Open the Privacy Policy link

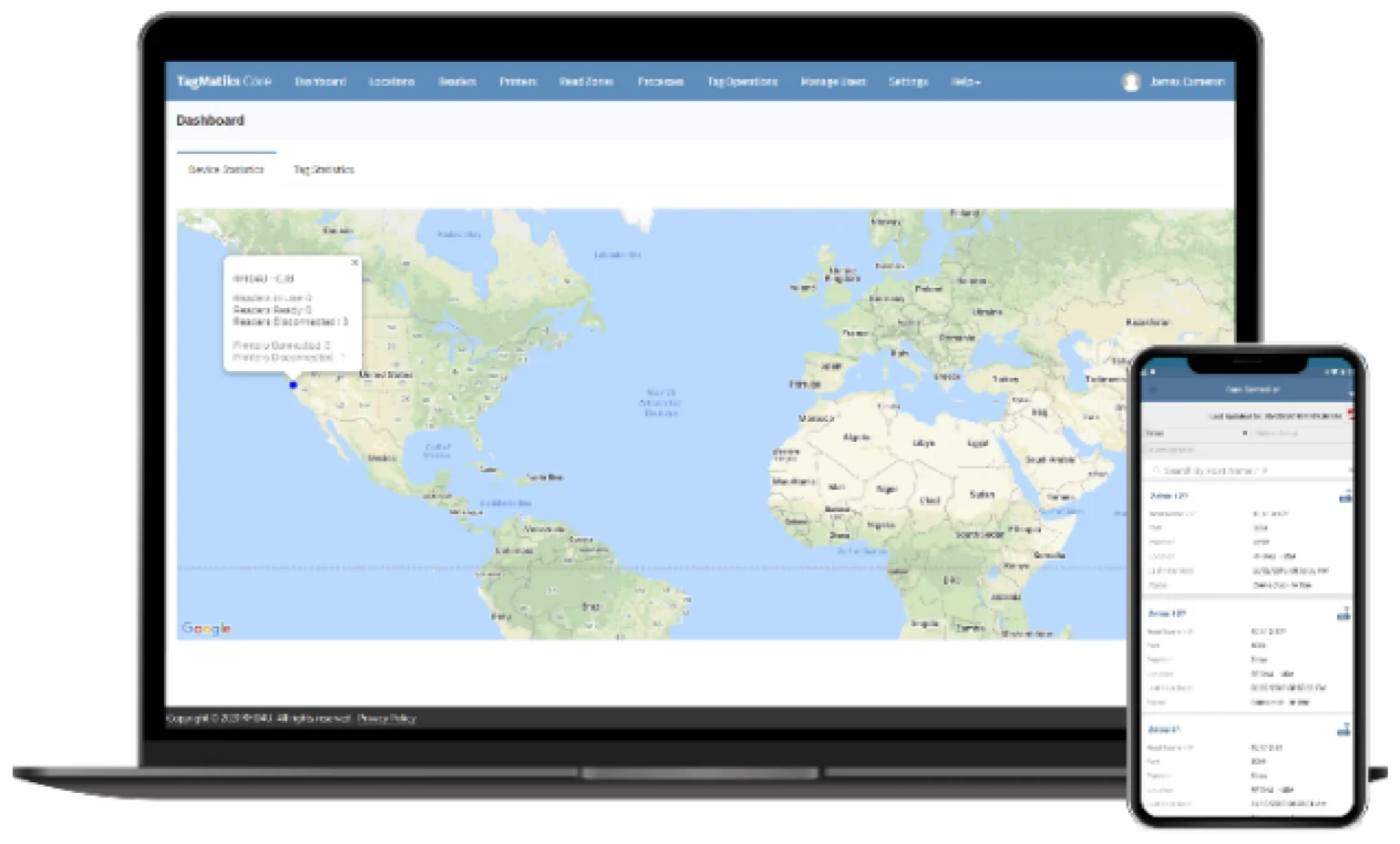[x=386, y=718]
